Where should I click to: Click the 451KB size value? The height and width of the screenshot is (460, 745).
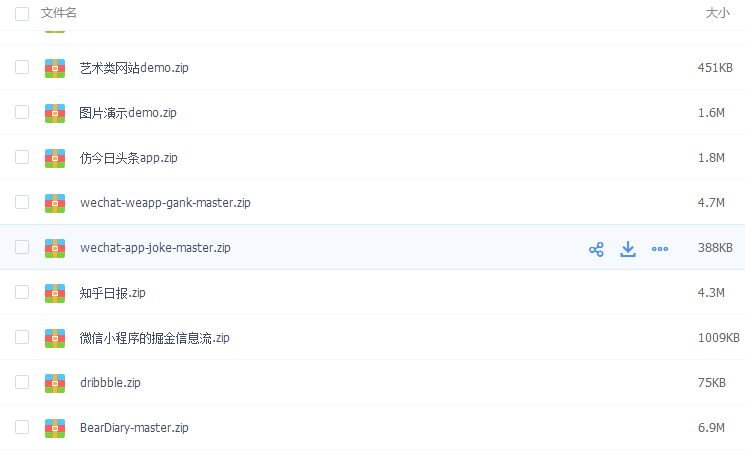coord(715,68)
